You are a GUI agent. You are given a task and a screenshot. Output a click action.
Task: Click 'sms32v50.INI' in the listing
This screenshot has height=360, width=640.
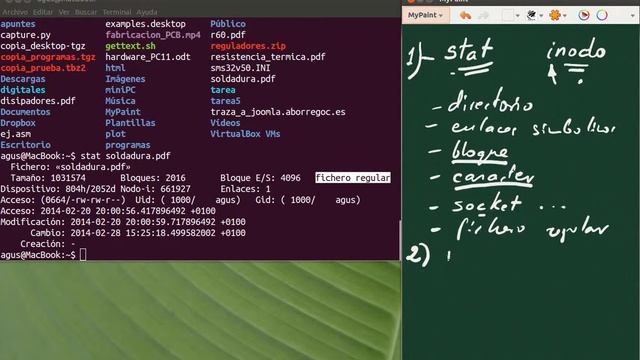(x=240, y=68)
